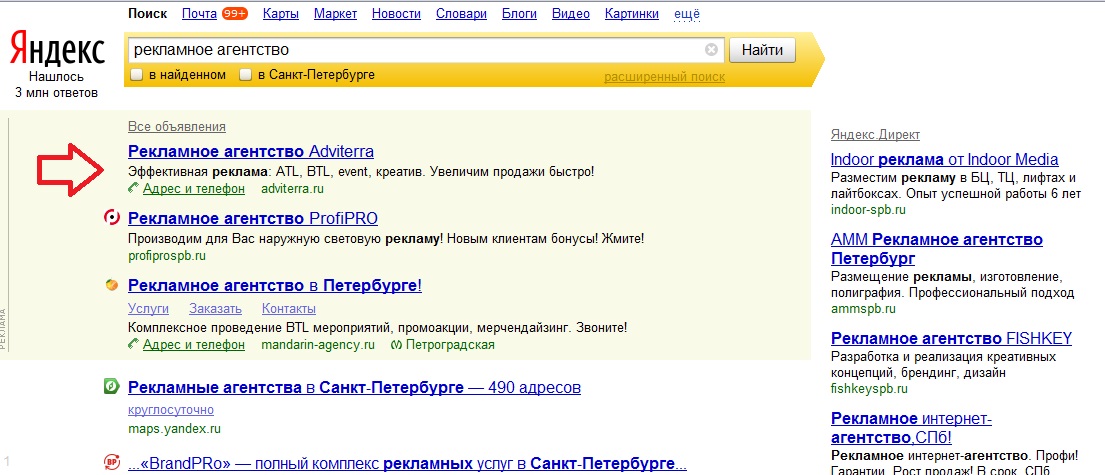
Task: Click the indoor-spb.ru green URL
Action: click(x=868, y=209)
